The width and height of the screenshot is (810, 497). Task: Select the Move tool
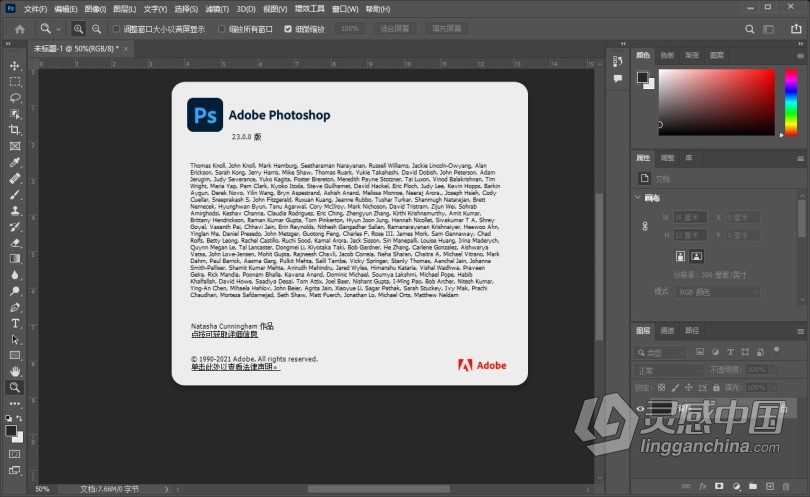coord(14,66)
